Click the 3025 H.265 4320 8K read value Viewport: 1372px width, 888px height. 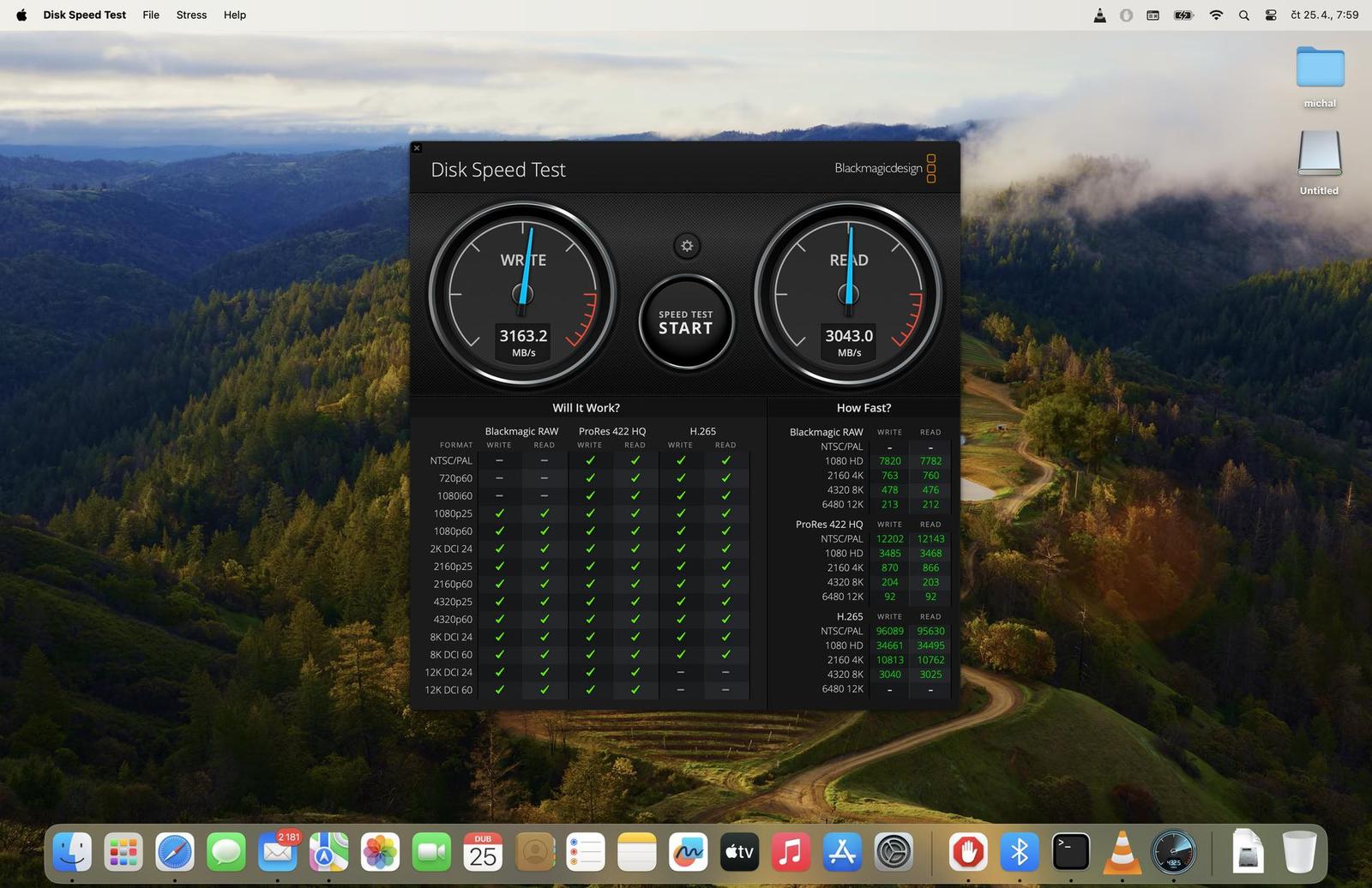pos(930,675)
